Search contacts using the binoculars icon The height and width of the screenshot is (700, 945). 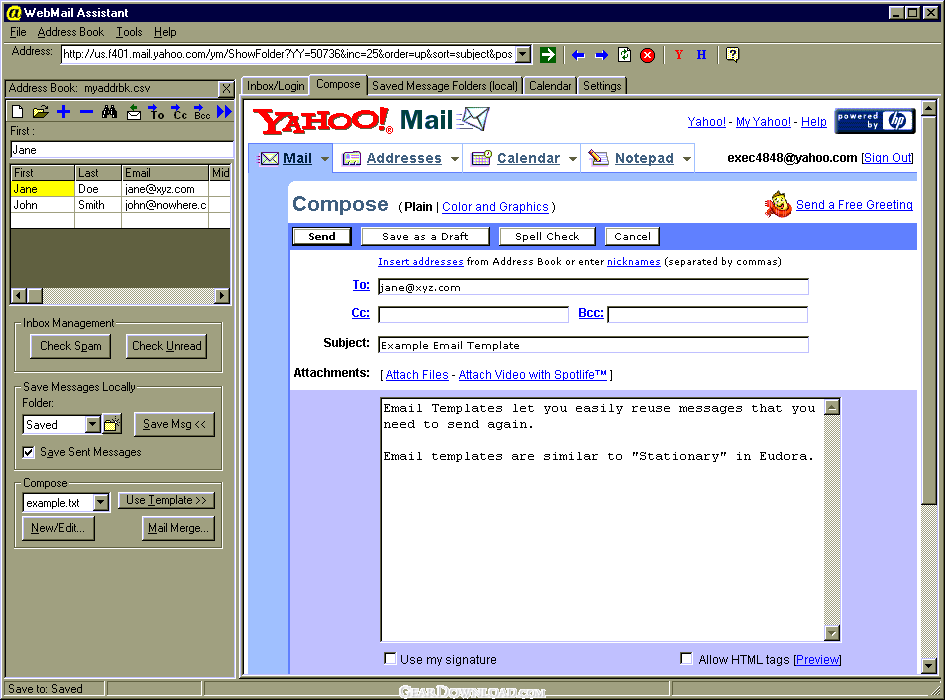tap(109, 112)
